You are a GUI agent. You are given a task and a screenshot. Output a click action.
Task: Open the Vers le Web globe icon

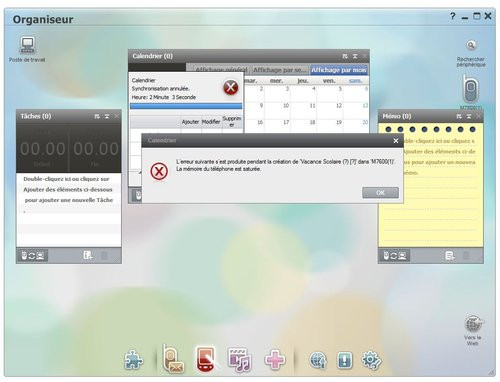coord(473,323)
